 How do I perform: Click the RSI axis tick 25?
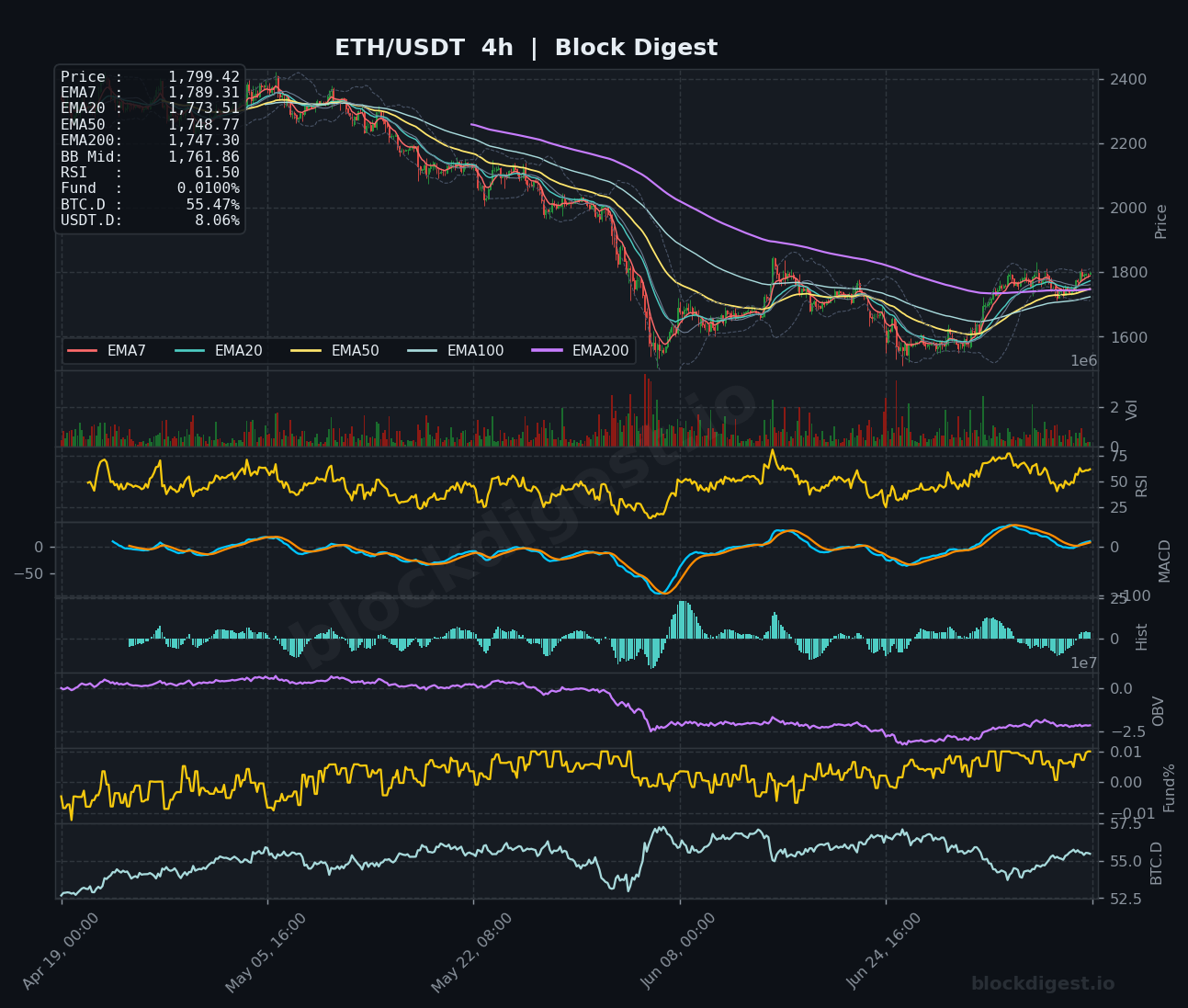pos(1118,508)
